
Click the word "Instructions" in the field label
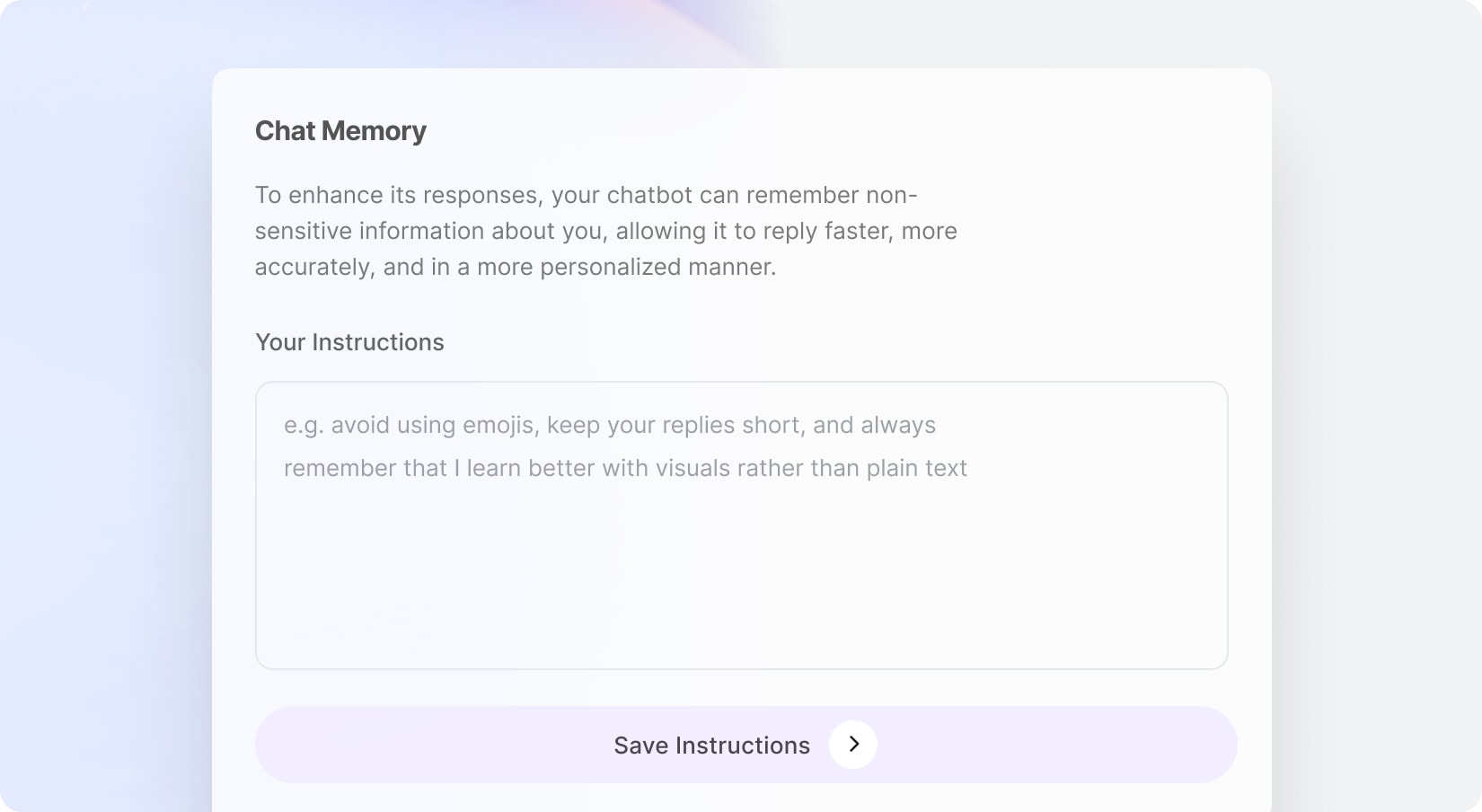tap(377, 342)
